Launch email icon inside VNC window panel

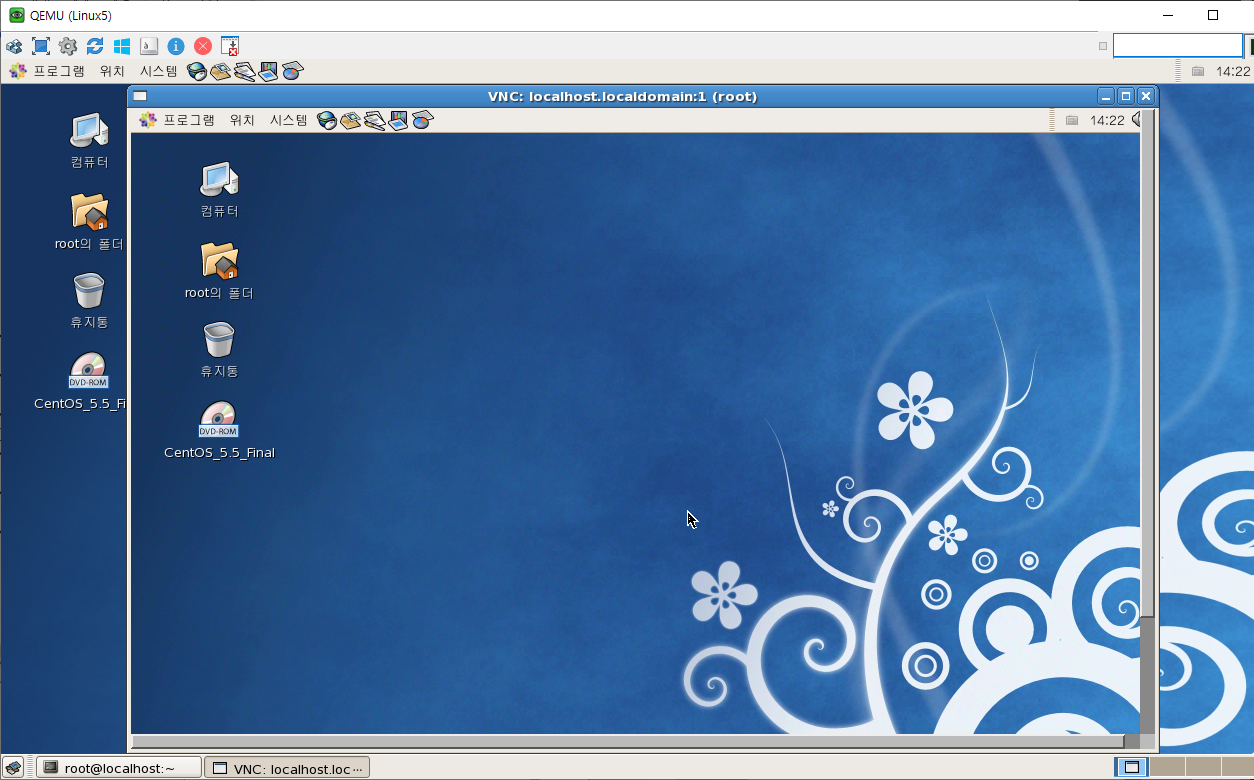point(351,120)
